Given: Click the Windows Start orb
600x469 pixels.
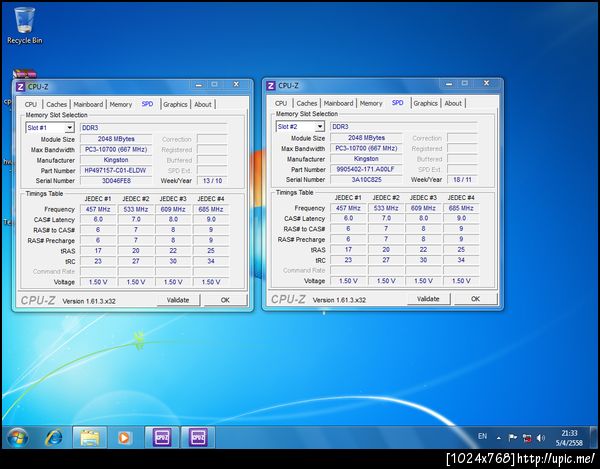Looking at the screenshot, I should (17, 437).
